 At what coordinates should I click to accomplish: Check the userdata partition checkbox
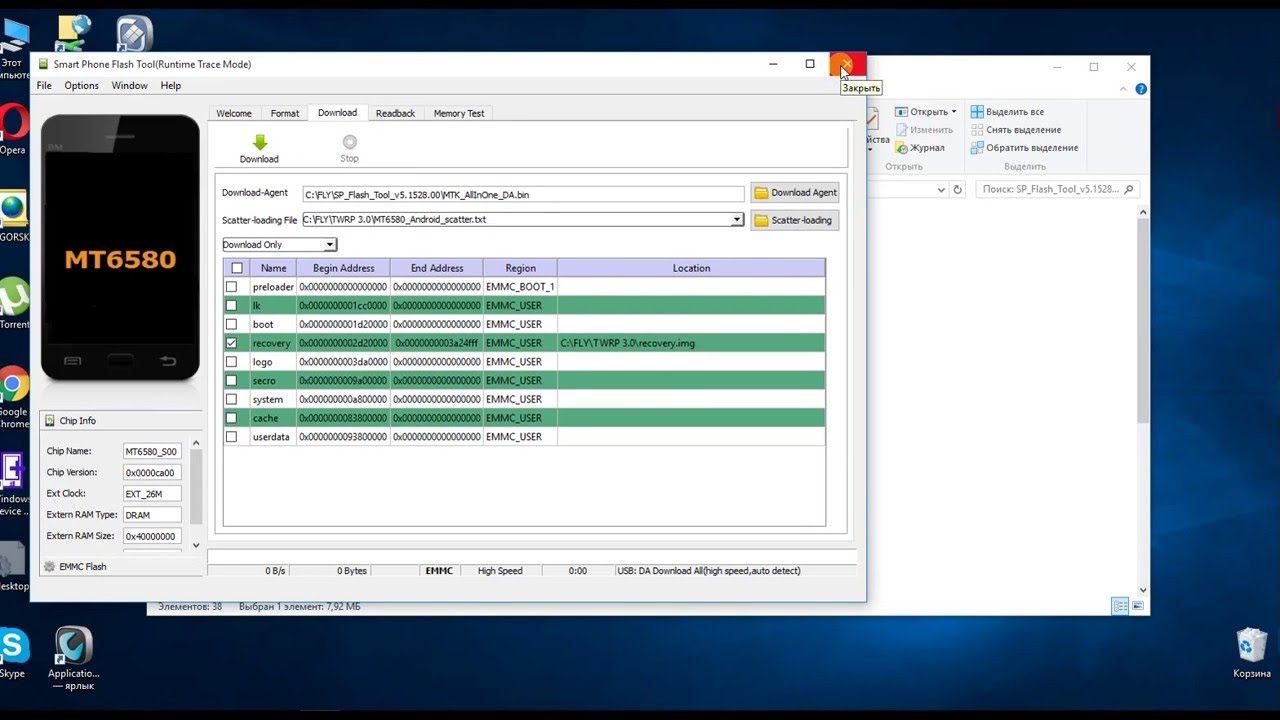[231, 437]
